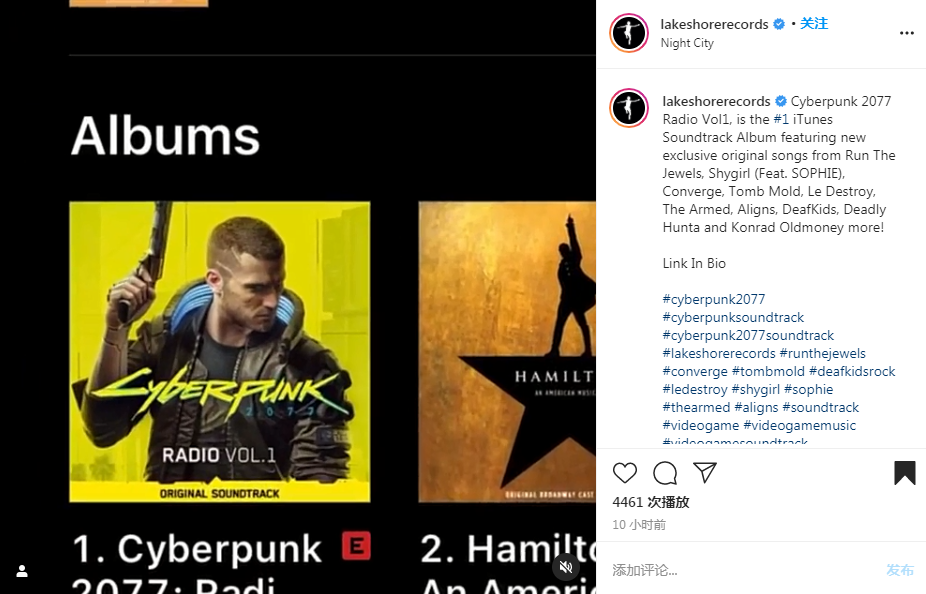Submit comment with 发布 button
926x594 pixels.
tap(899, 570)
